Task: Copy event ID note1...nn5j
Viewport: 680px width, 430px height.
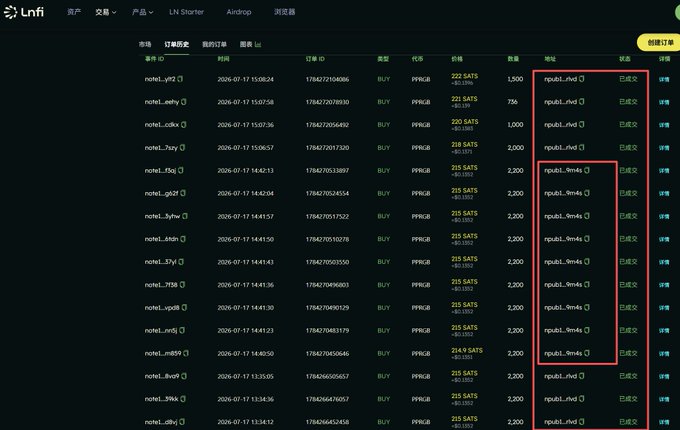Action: click(182, 330)
